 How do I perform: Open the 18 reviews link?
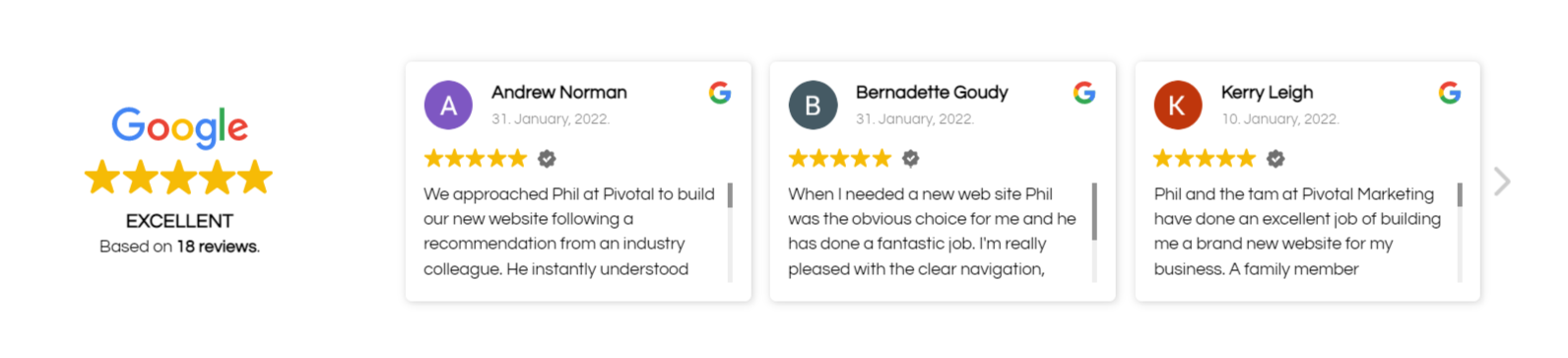(x=218, y=247)
